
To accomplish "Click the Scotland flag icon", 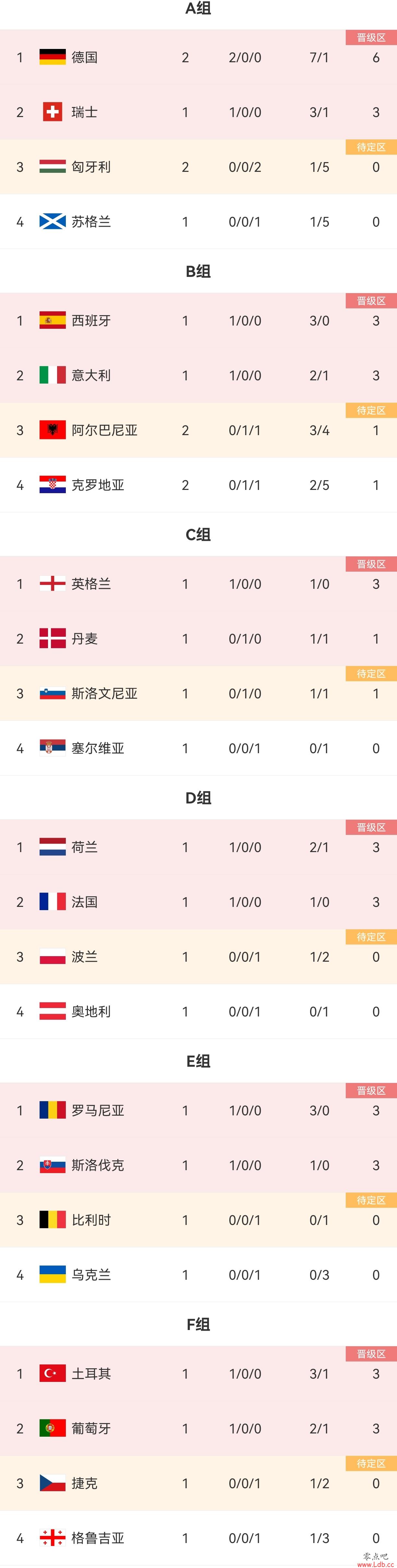I will pos(52,221).
